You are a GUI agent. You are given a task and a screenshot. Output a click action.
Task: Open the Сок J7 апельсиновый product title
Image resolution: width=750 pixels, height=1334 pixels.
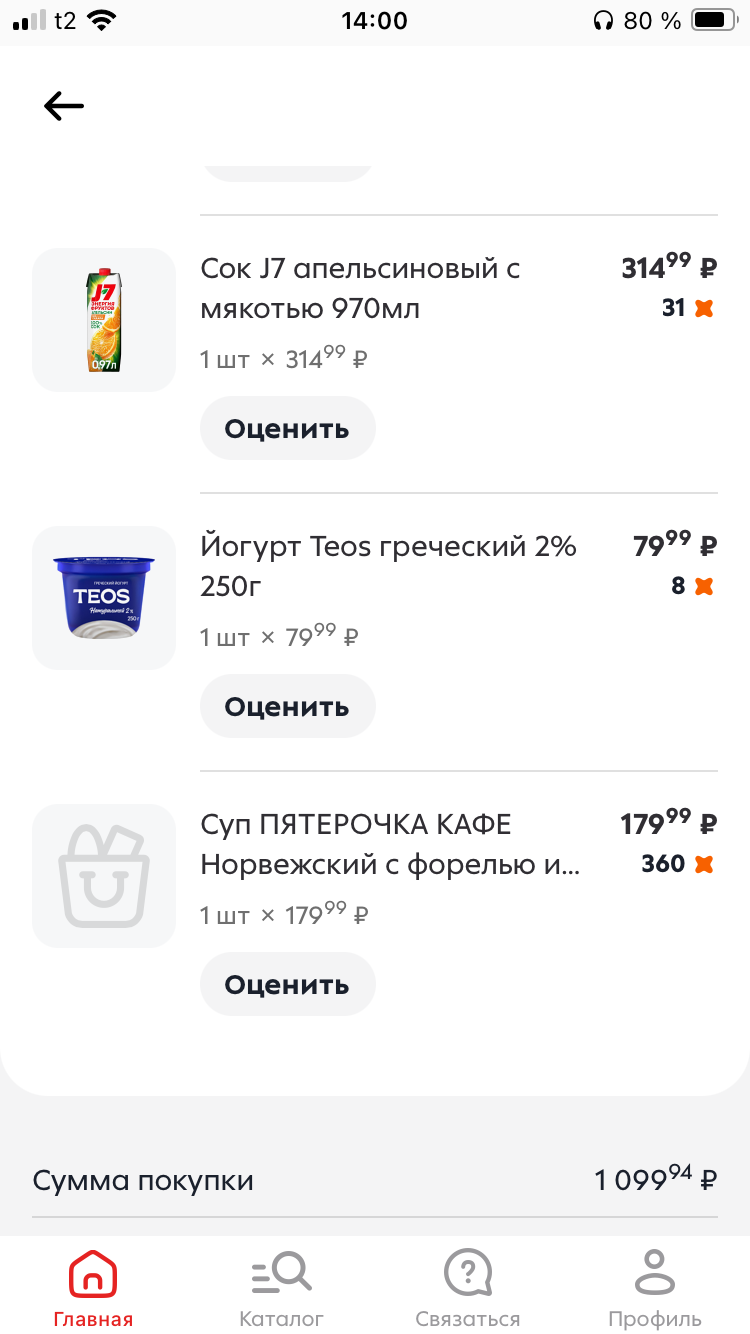[x=360, y=288]
